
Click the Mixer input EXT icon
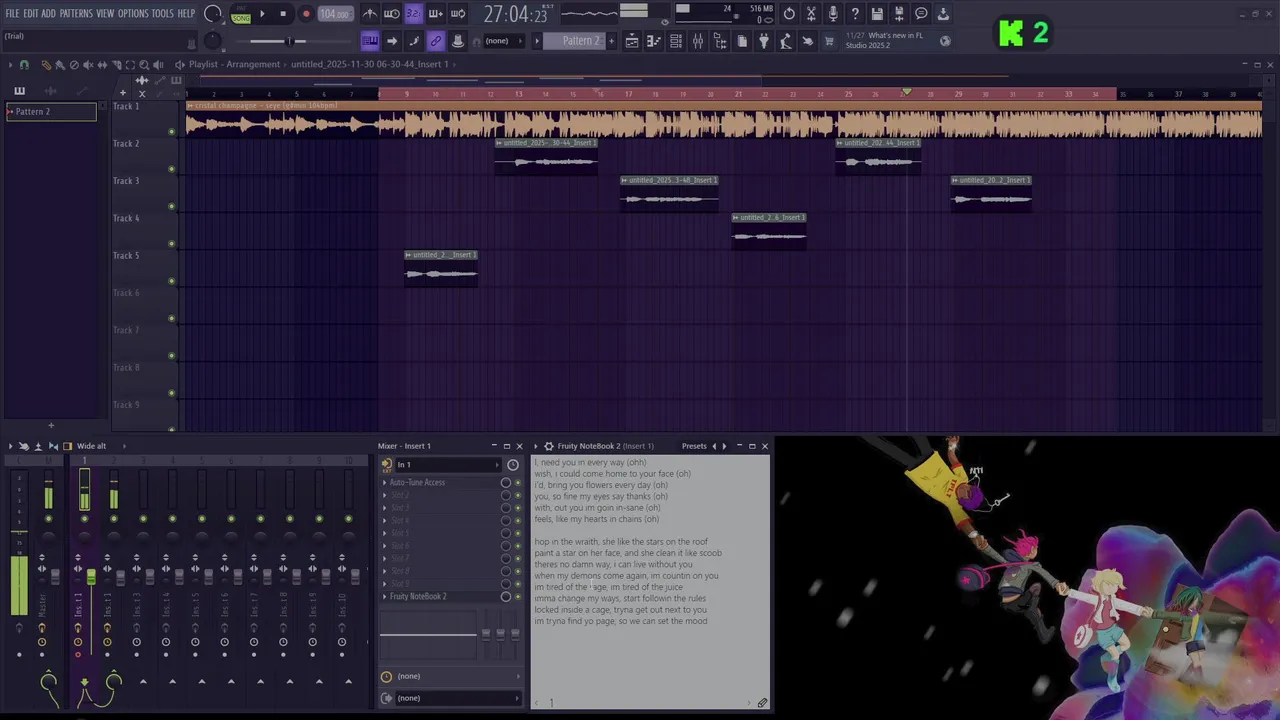(x=387, y=464)
